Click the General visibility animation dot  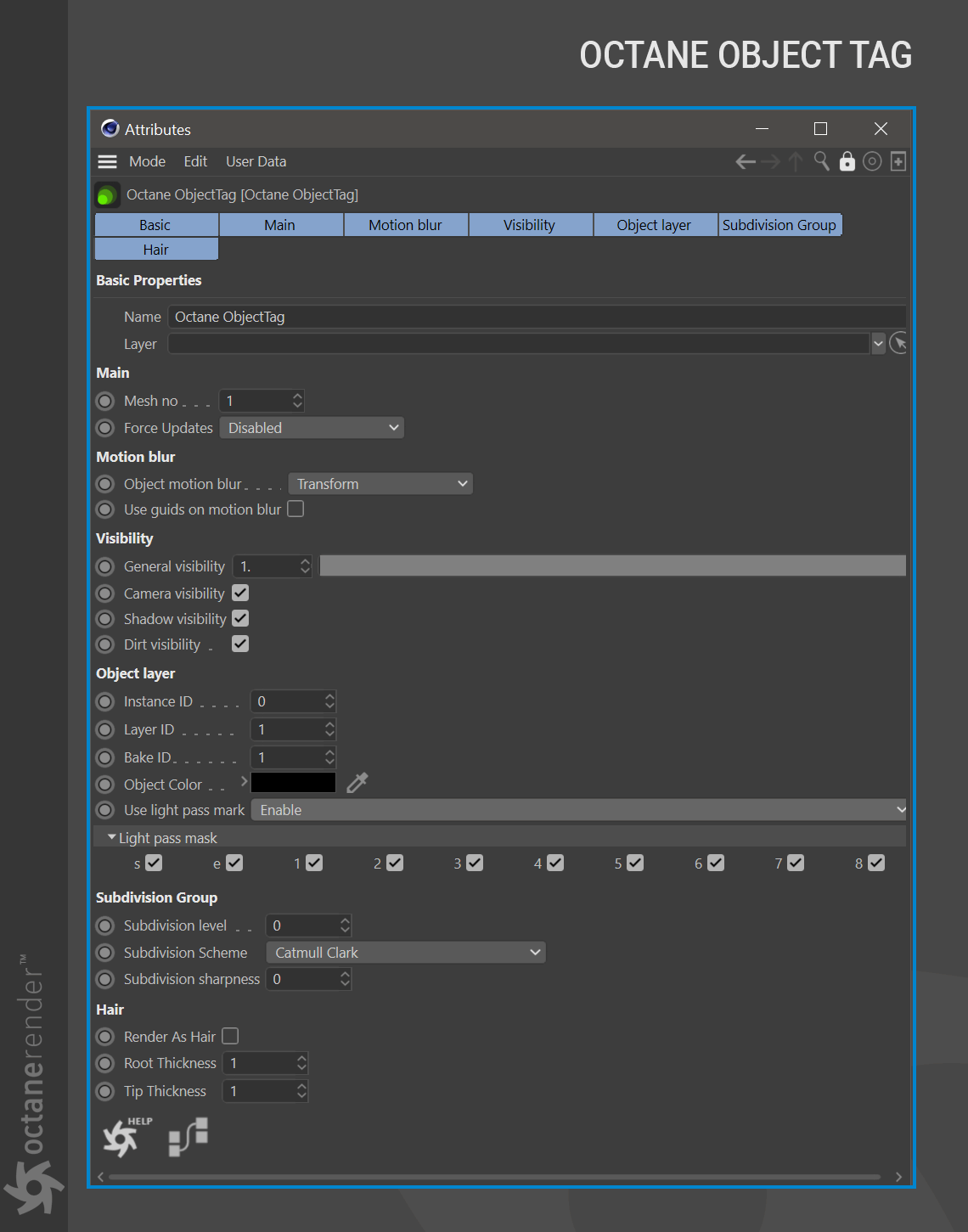pos(105,566)
